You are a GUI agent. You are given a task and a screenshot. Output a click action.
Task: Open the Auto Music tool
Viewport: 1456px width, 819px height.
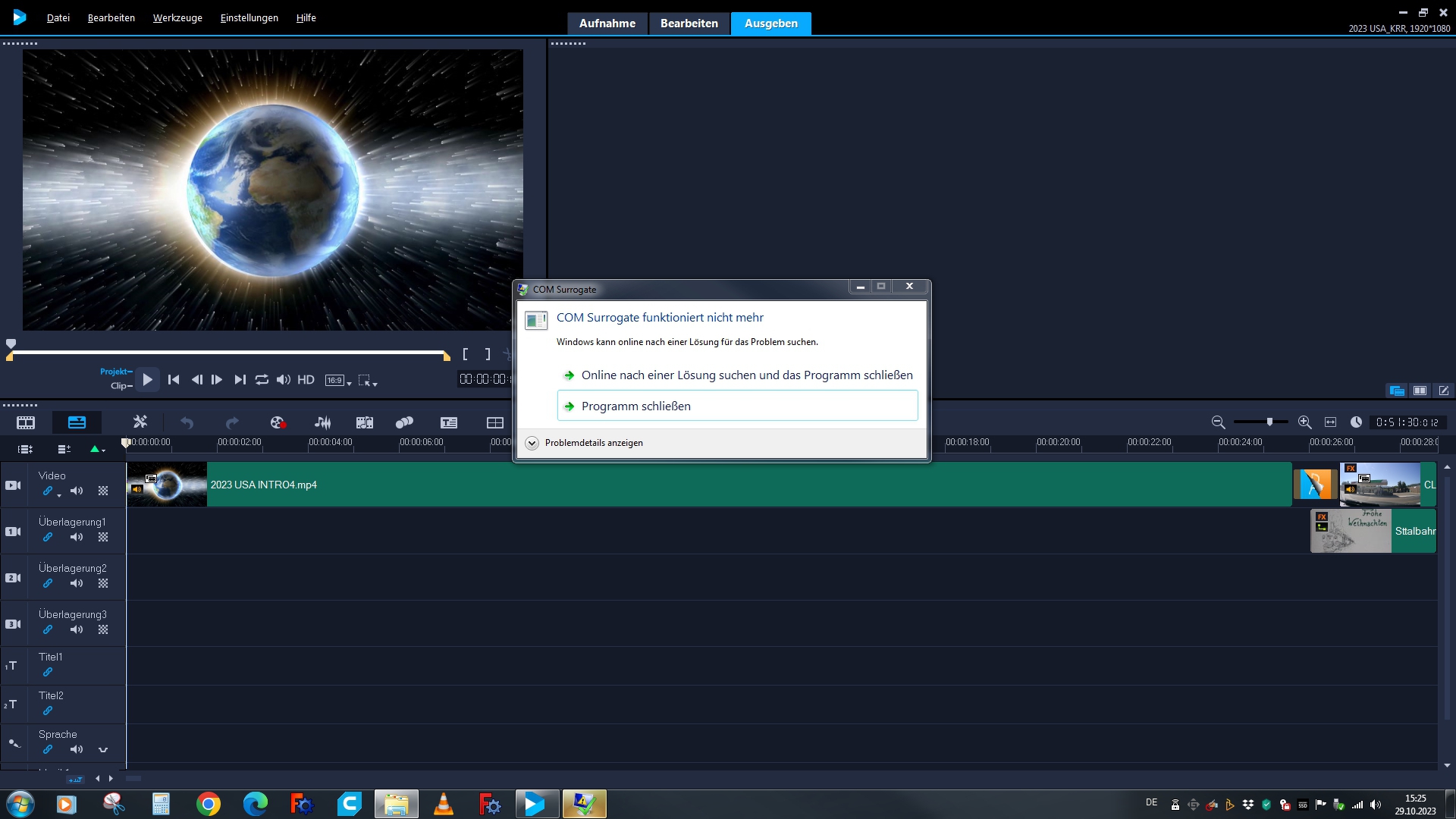[x=365, y=422]
